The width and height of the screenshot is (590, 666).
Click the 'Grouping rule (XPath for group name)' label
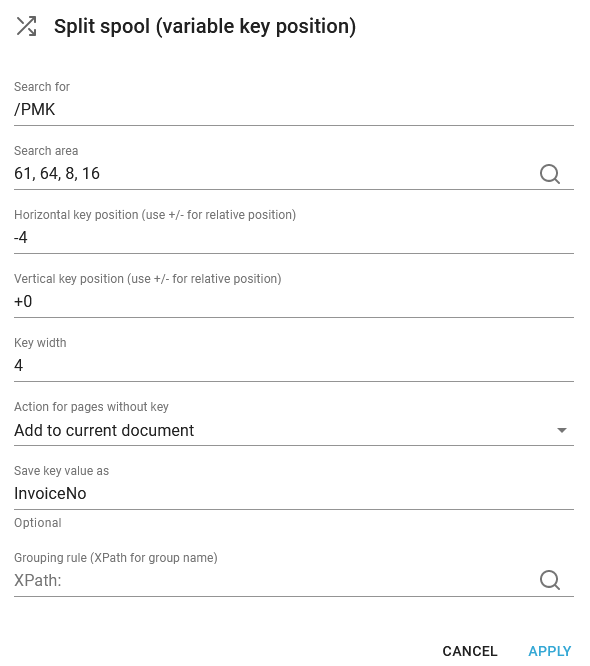[116, 558]
